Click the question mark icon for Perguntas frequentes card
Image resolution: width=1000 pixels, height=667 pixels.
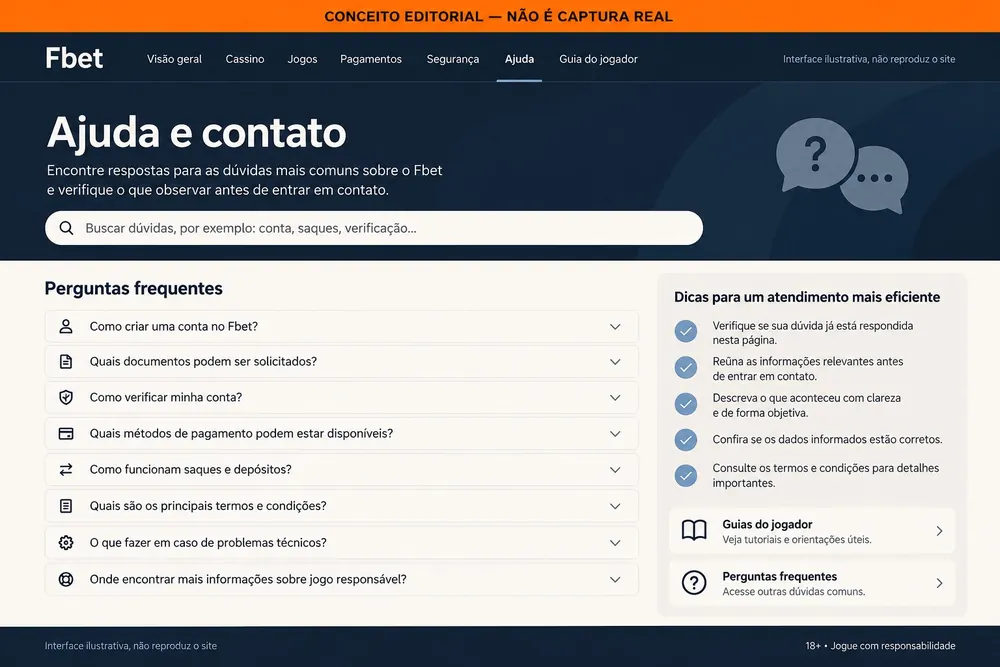click(694, 583)
